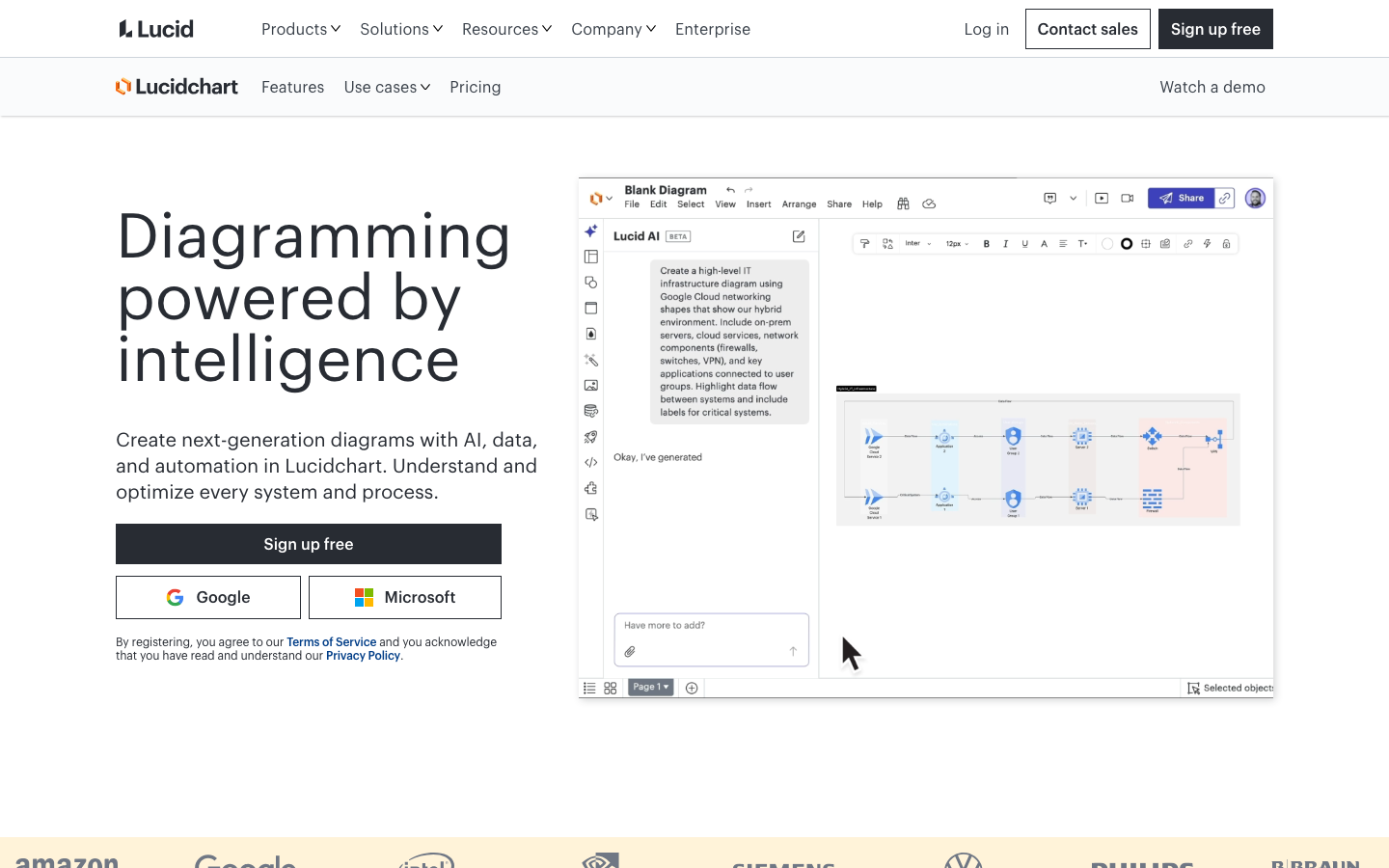1389x868 pixels.
Task: Open the Terms of Service link
Action: pyautogui.click(x=331, y=642)
